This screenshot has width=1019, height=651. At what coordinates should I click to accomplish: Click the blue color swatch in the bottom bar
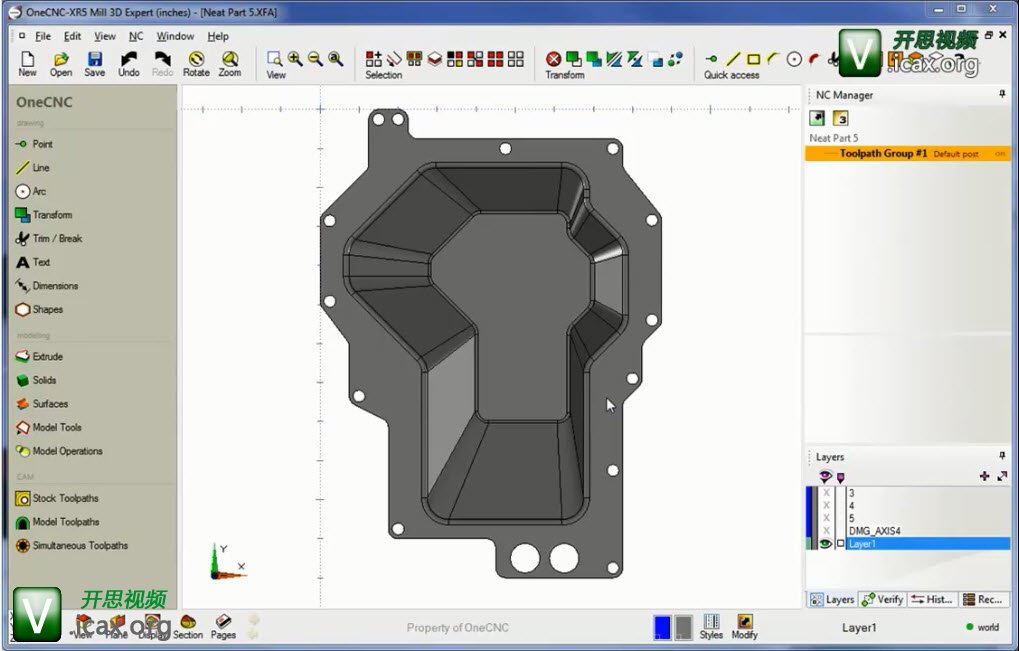[661, 627]
